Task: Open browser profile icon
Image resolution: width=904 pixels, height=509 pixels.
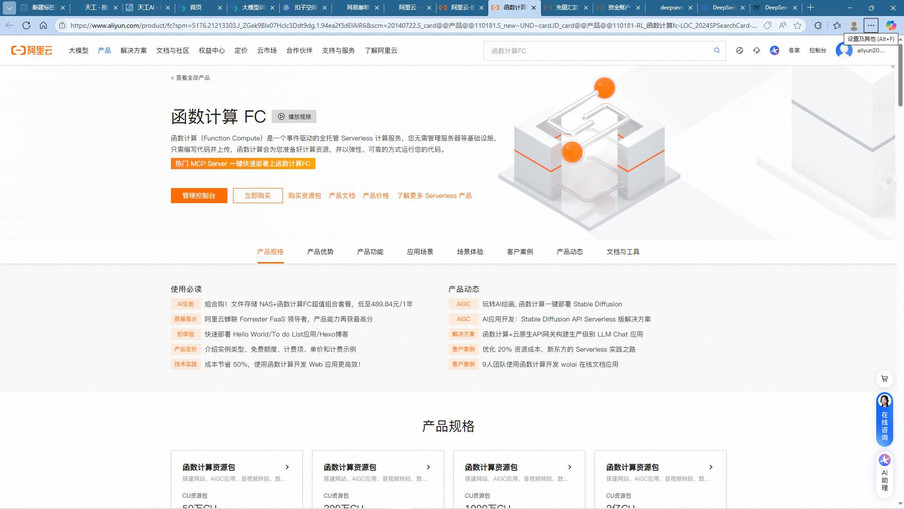Action: [854, 25]
